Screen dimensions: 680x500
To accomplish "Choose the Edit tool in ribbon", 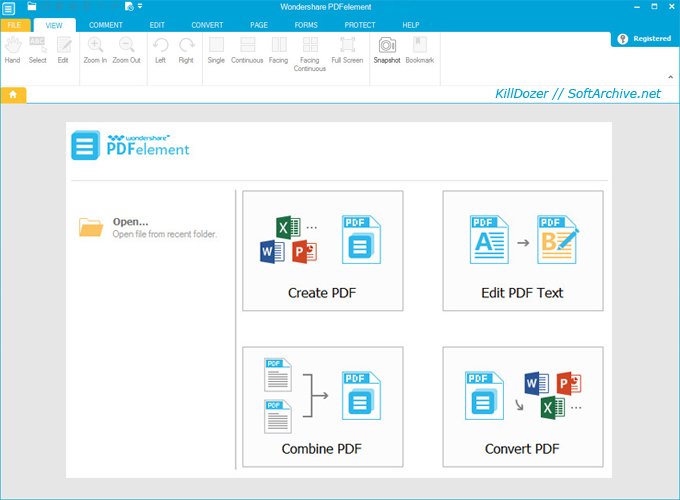I will point(63,50).
